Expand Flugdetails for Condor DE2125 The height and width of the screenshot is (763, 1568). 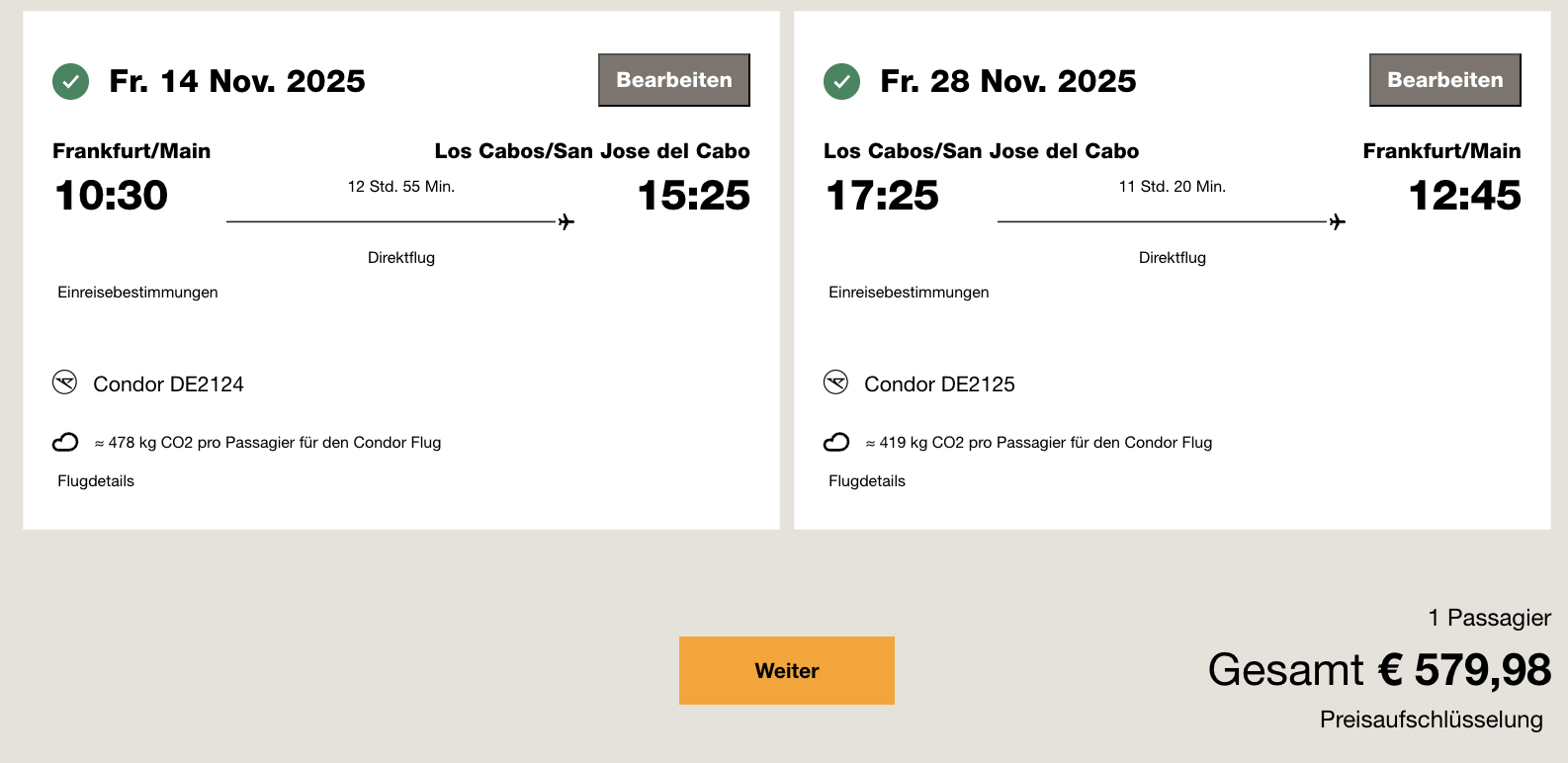[x=867, y=481]
